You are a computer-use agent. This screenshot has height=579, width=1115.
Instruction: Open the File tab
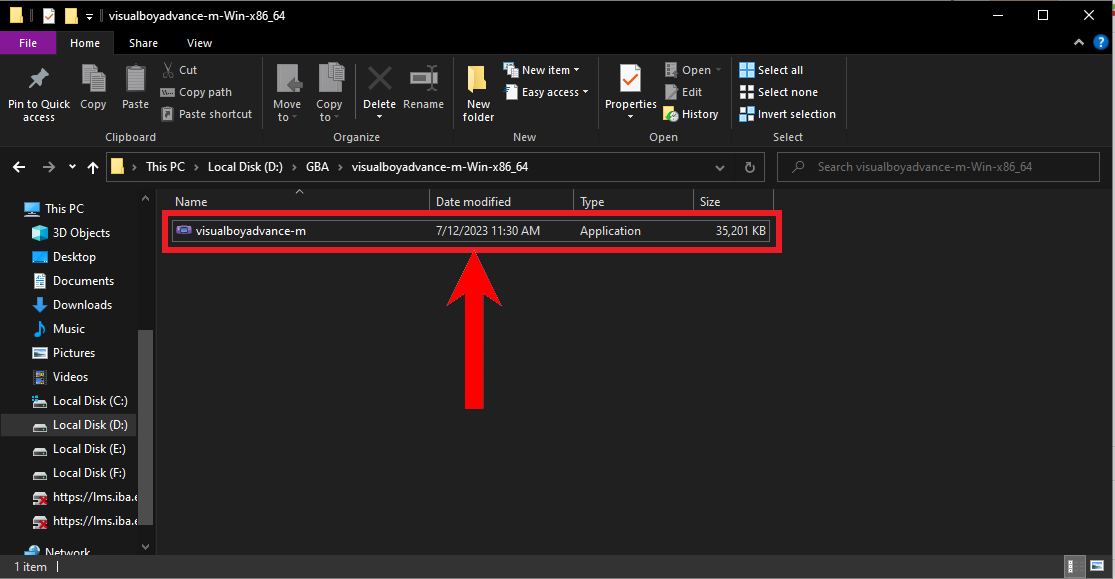(x=28, y=43)
